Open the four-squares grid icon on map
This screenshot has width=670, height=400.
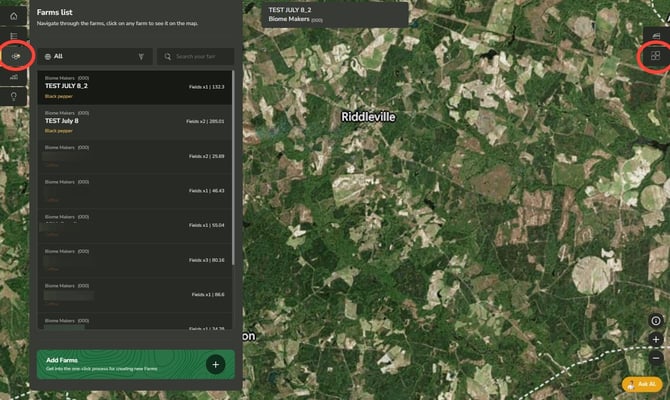click(x=655, y=56)
